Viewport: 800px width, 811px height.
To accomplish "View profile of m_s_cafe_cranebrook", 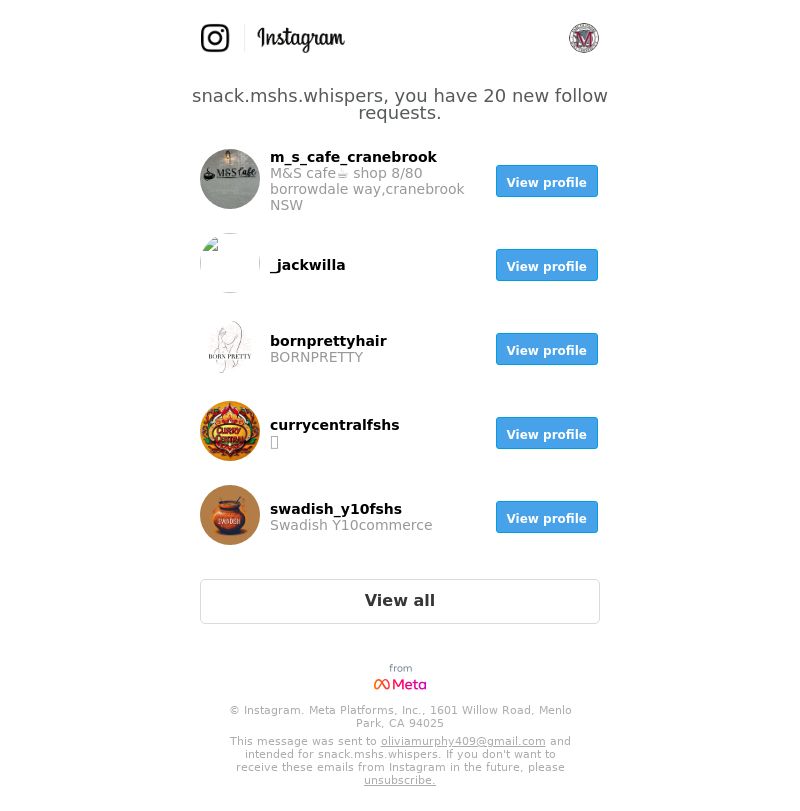I will 547,181.
